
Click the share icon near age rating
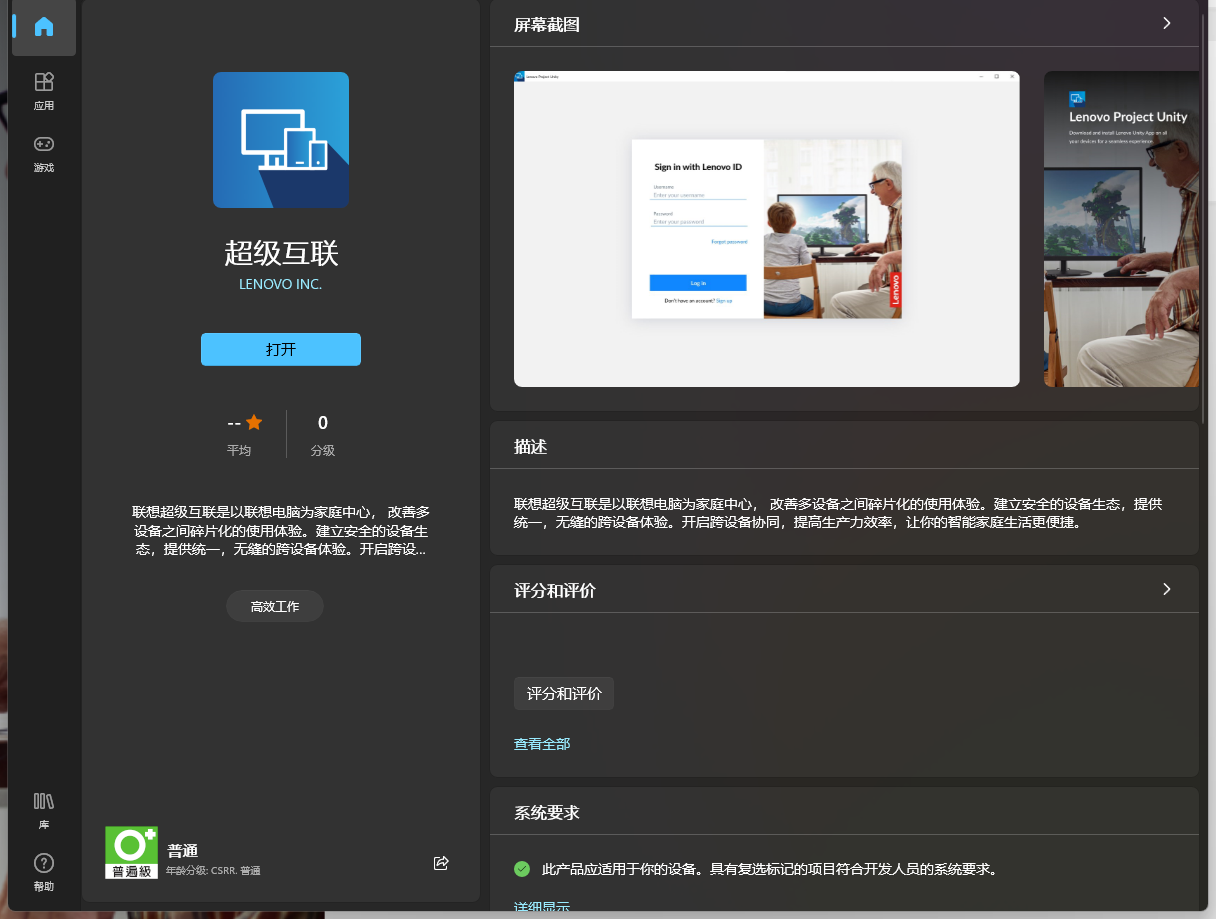pyautogui.click(x=441, y=863)
